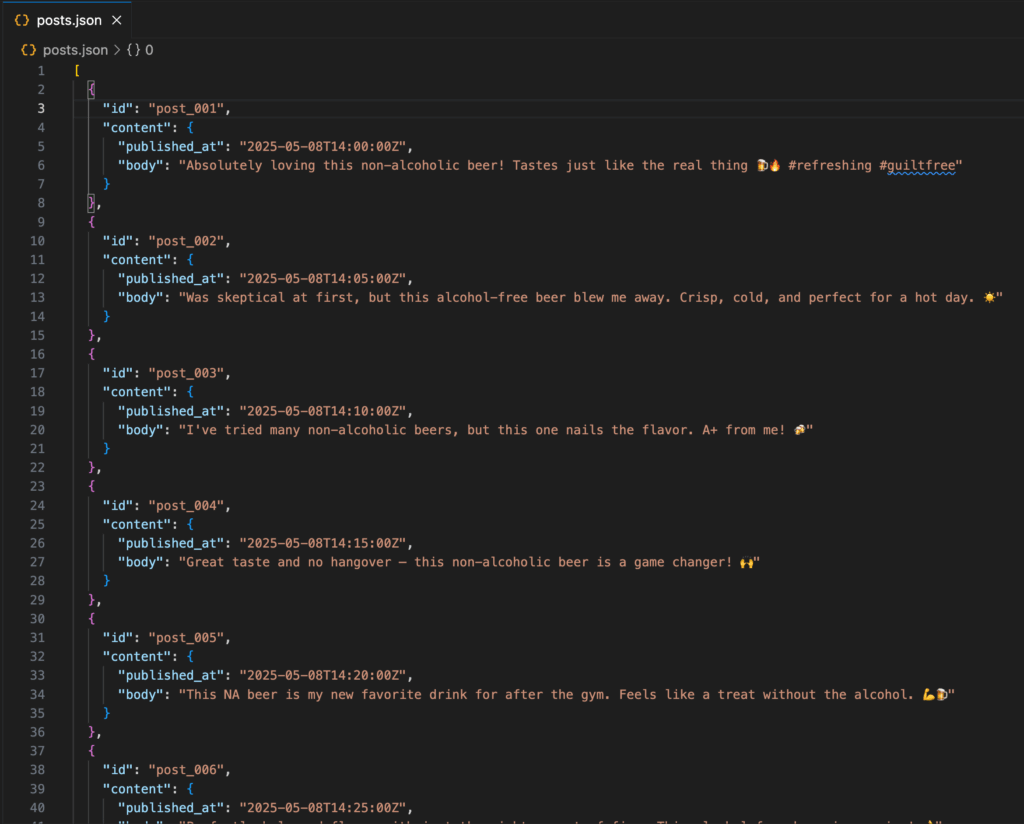Click the "post_006" id value
Screen dimensions: 1024x824
click(186, 770)
